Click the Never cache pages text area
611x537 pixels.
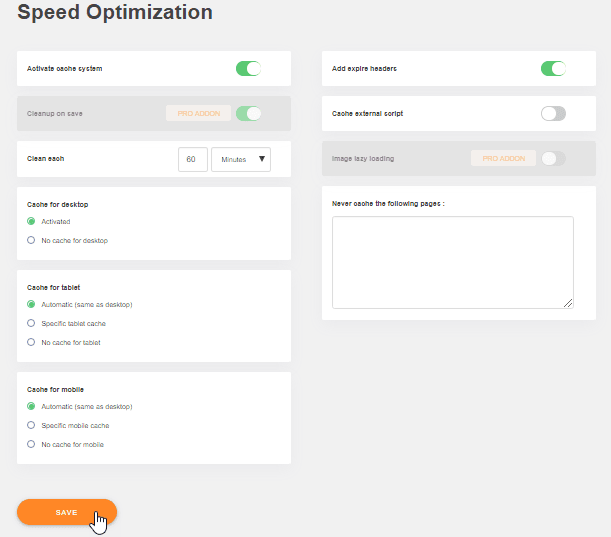tap(452, 262)
